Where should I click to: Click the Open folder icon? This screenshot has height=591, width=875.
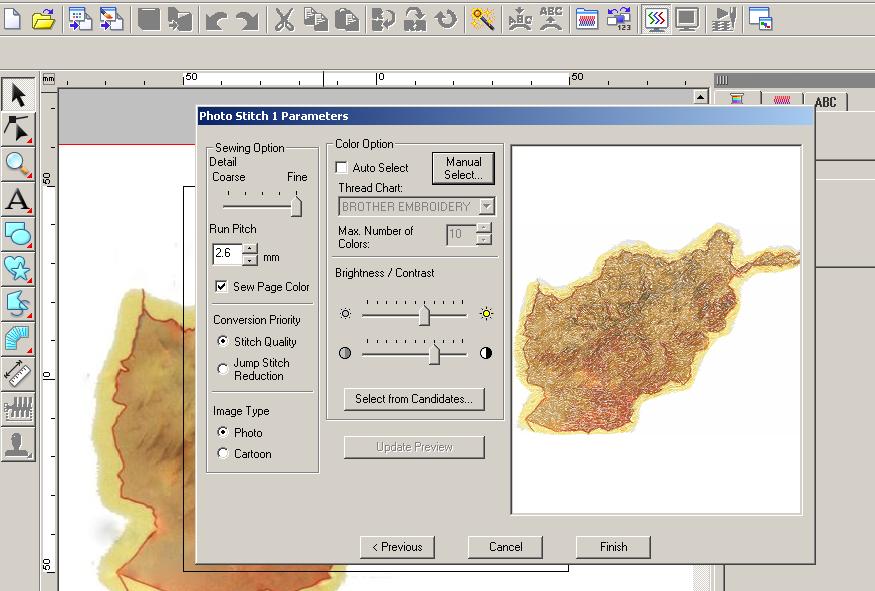(x=43, y=19)
